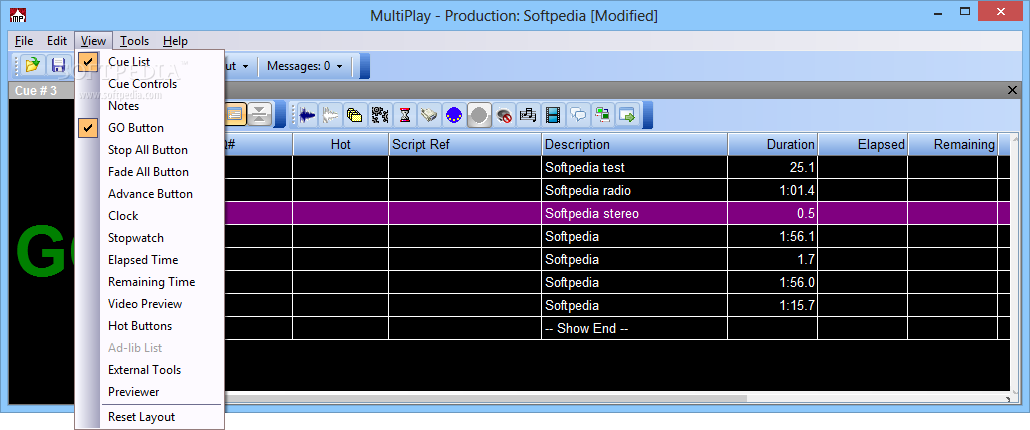Click the speech bubbles message icon
This screenshot has width=1030, height=430.
pos(578,116)
